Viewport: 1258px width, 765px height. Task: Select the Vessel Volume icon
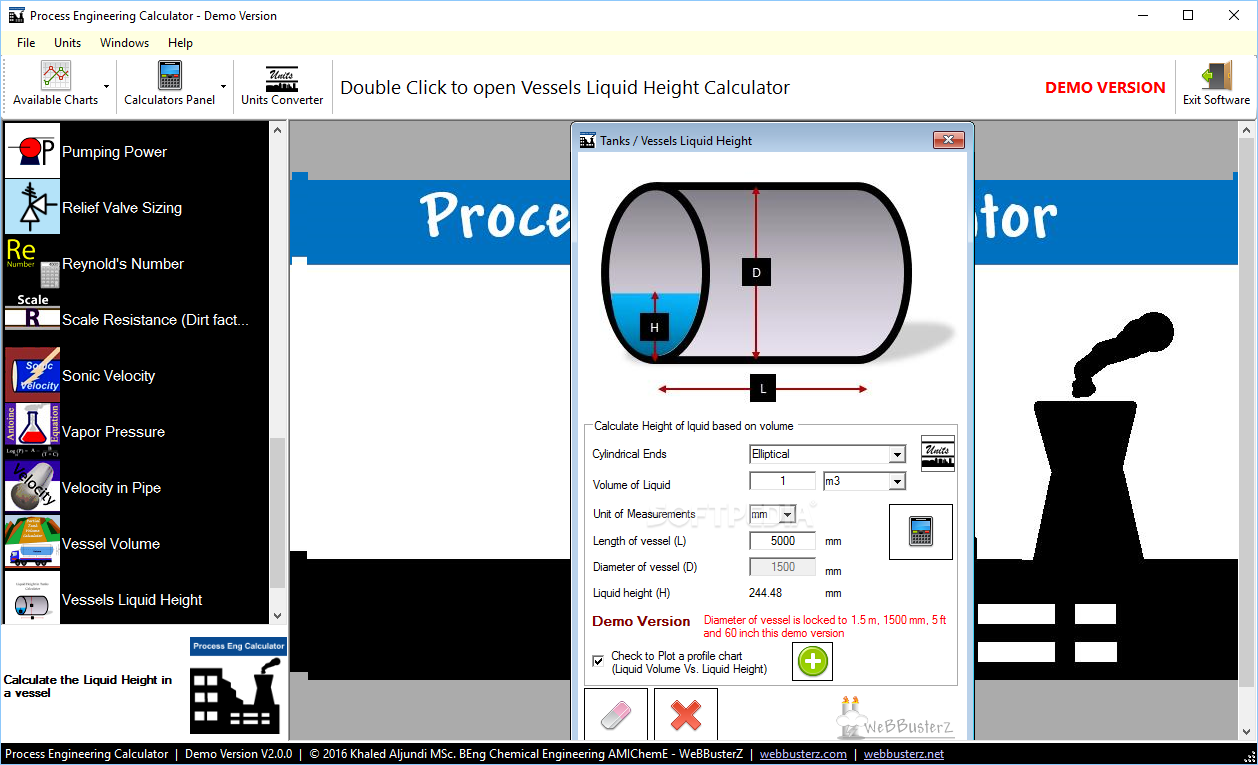pyautogui.click(x=33, y=543)
